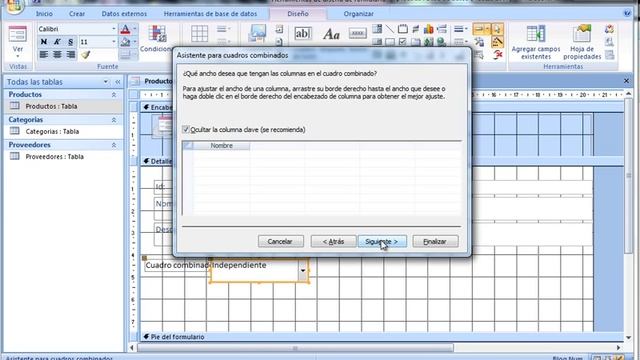
Task: Align text right in Fuente group
Action: [x=71, y=54]
